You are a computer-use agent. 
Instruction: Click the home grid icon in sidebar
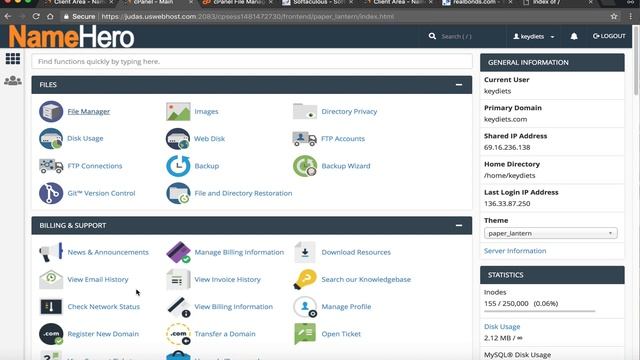coord(13,59)
